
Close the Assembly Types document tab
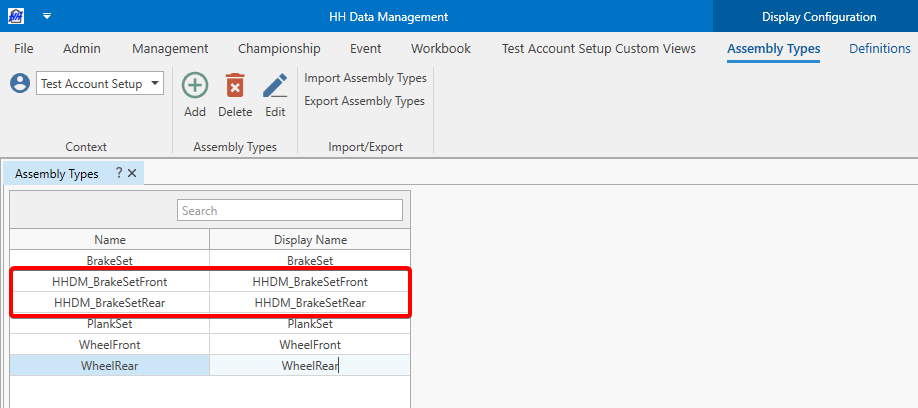(x=132, y=173)
